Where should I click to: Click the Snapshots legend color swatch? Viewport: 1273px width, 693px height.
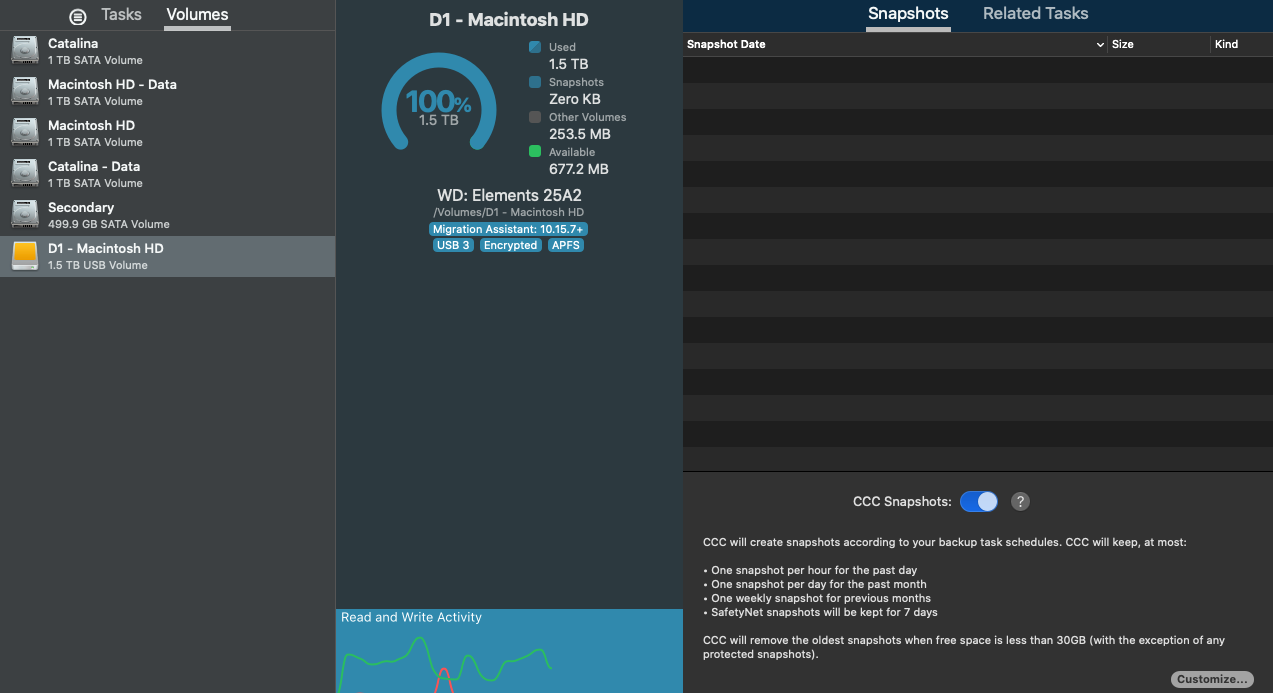click(x=535, y=82)
